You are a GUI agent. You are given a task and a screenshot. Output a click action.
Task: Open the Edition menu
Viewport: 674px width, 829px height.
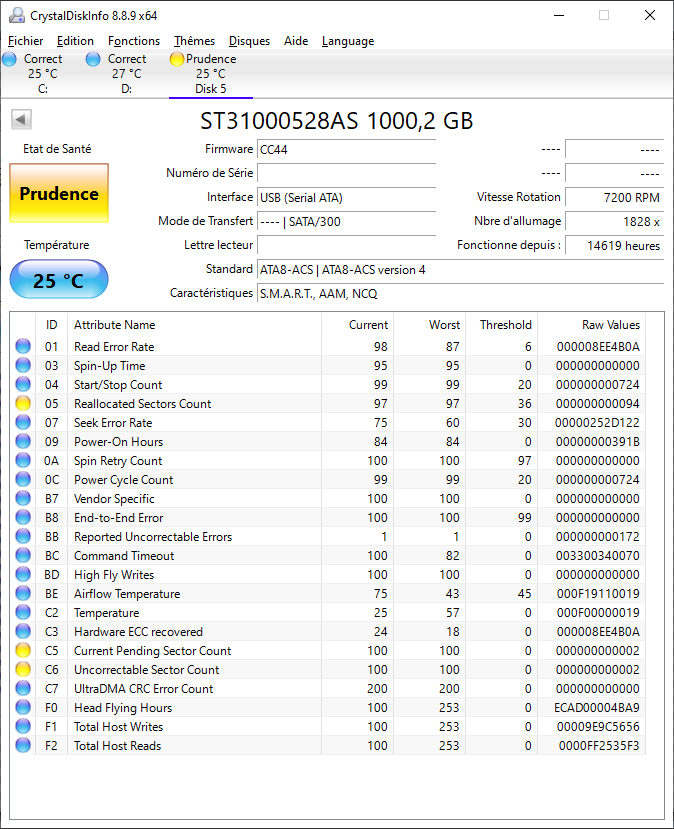point(75,41)
